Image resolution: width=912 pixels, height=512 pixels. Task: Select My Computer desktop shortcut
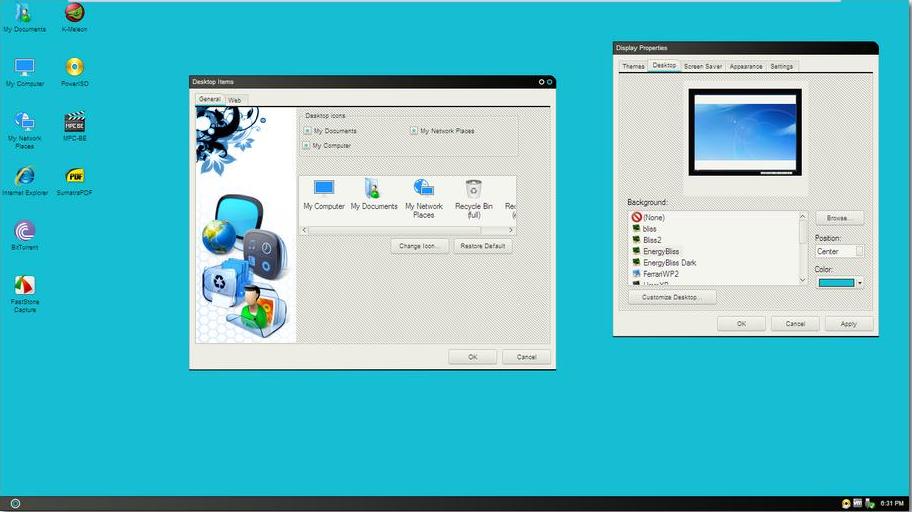tap(24, 72)
